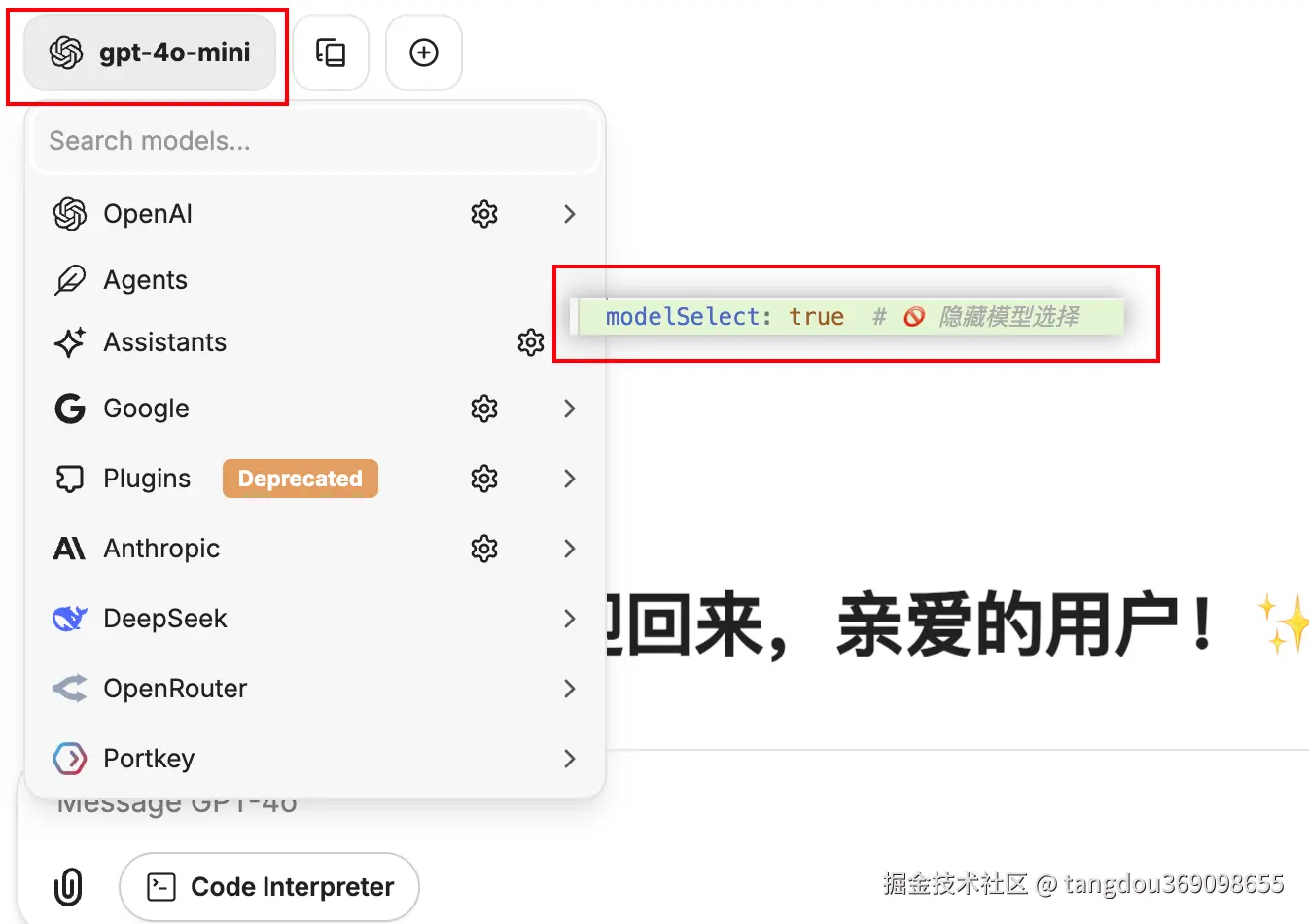
Task: Select the Portkey provider entry
Action: (x=315, y=759)
